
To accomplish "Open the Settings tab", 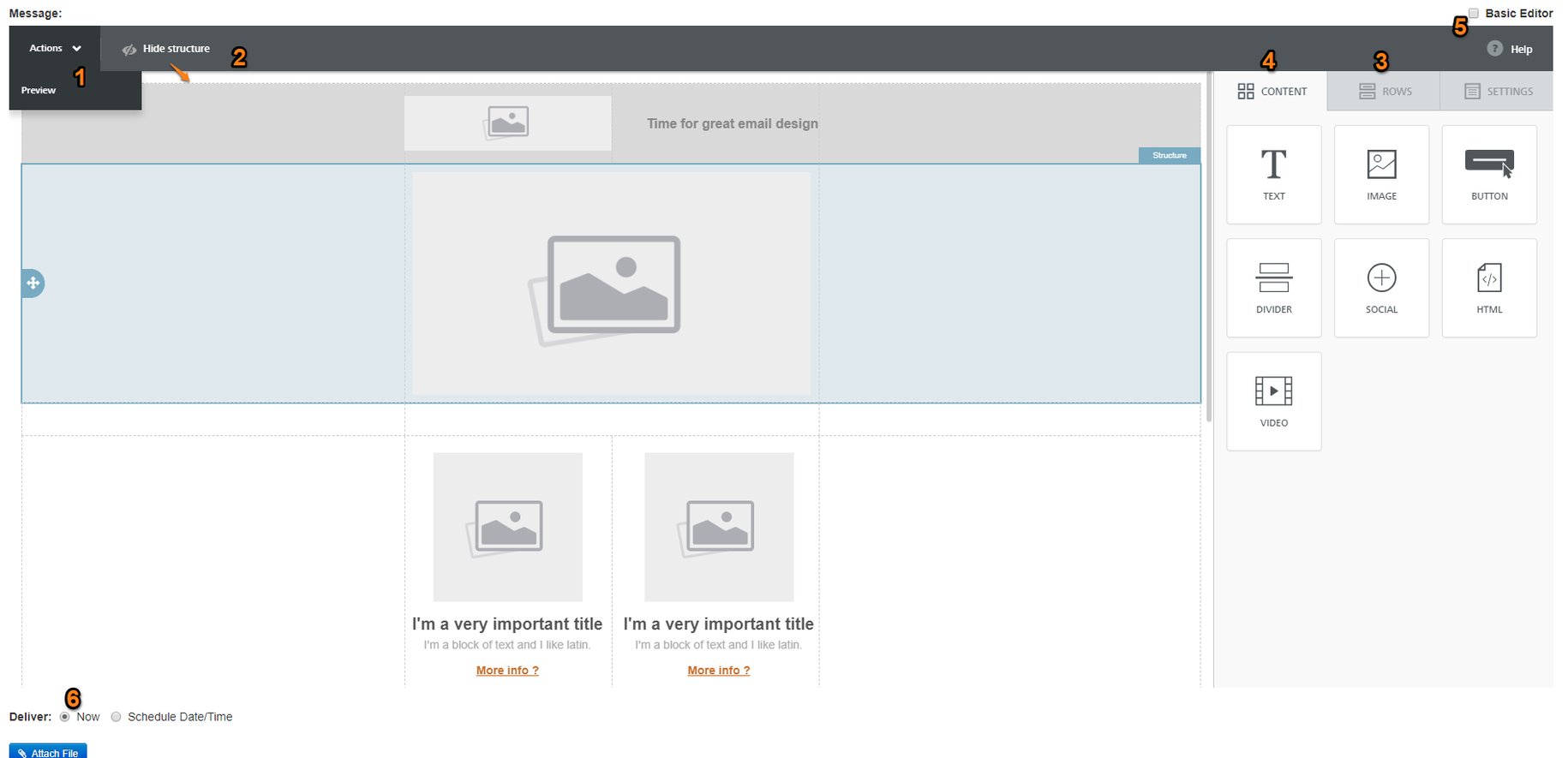I will click(1498, 92).
